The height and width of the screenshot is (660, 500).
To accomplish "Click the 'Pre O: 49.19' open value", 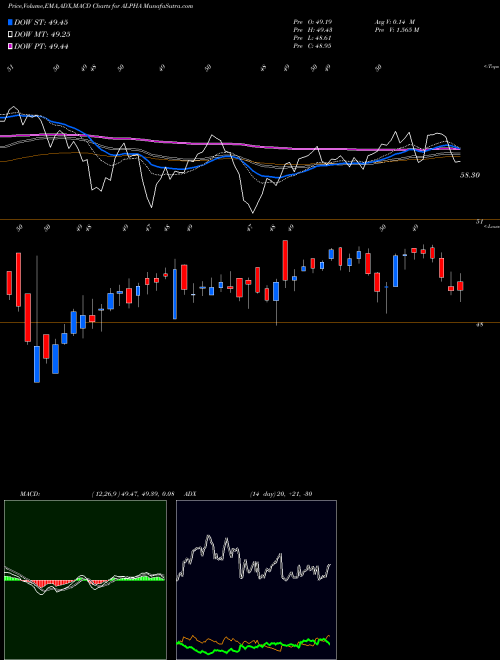I will 313,22.
